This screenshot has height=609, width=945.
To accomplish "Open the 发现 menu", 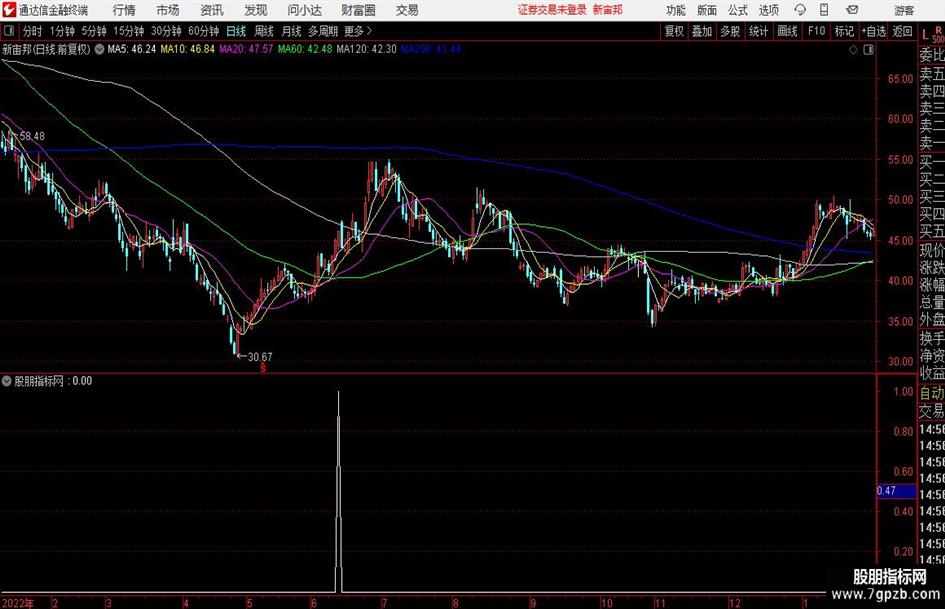I will pyautogui.click(x=256, y=10).
